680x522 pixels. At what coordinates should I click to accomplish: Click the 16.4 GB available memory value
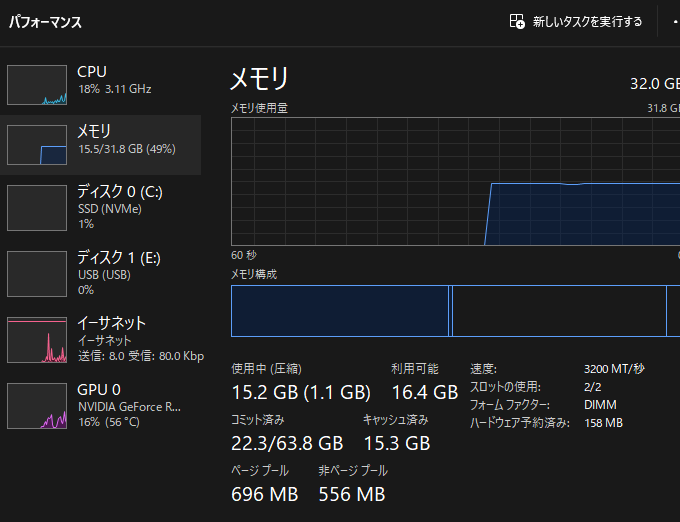pos(424,391)
